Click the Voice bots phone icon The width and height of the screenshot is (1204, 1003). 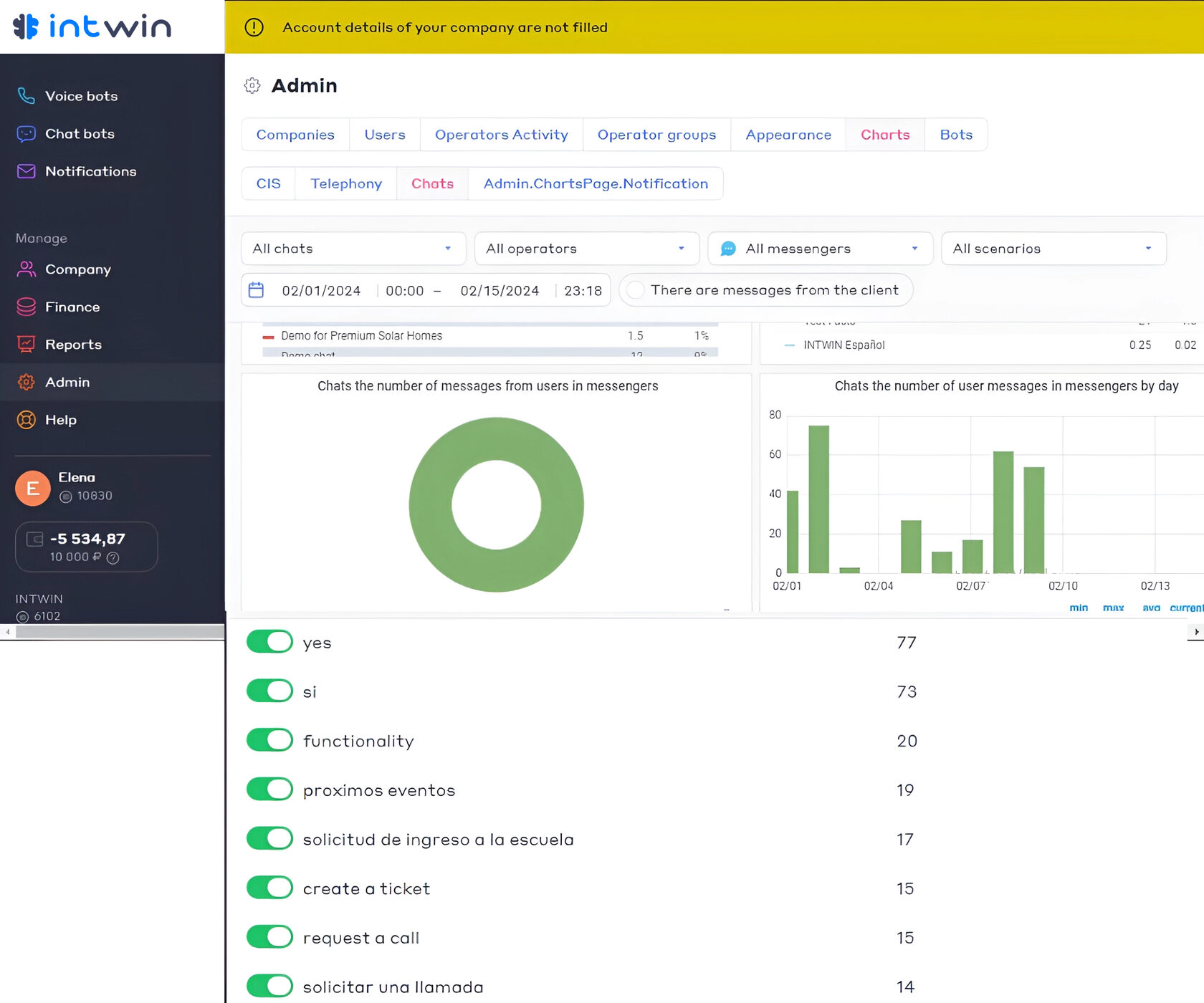coord(26,96)
